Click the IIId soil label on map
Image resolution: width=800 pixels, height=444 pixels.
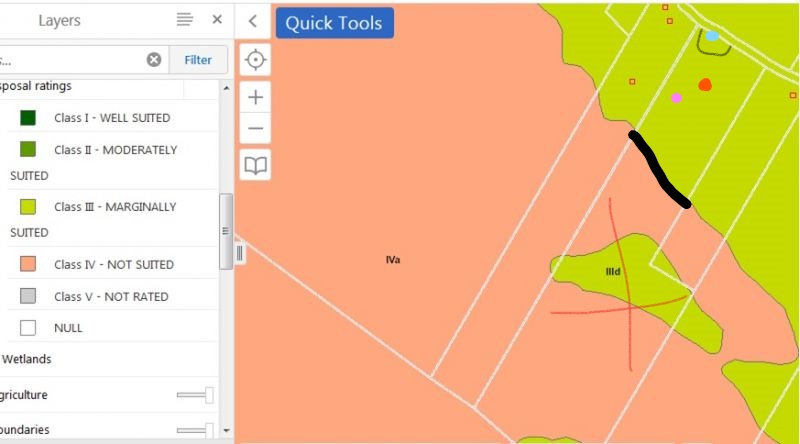(x=613, y=272)
